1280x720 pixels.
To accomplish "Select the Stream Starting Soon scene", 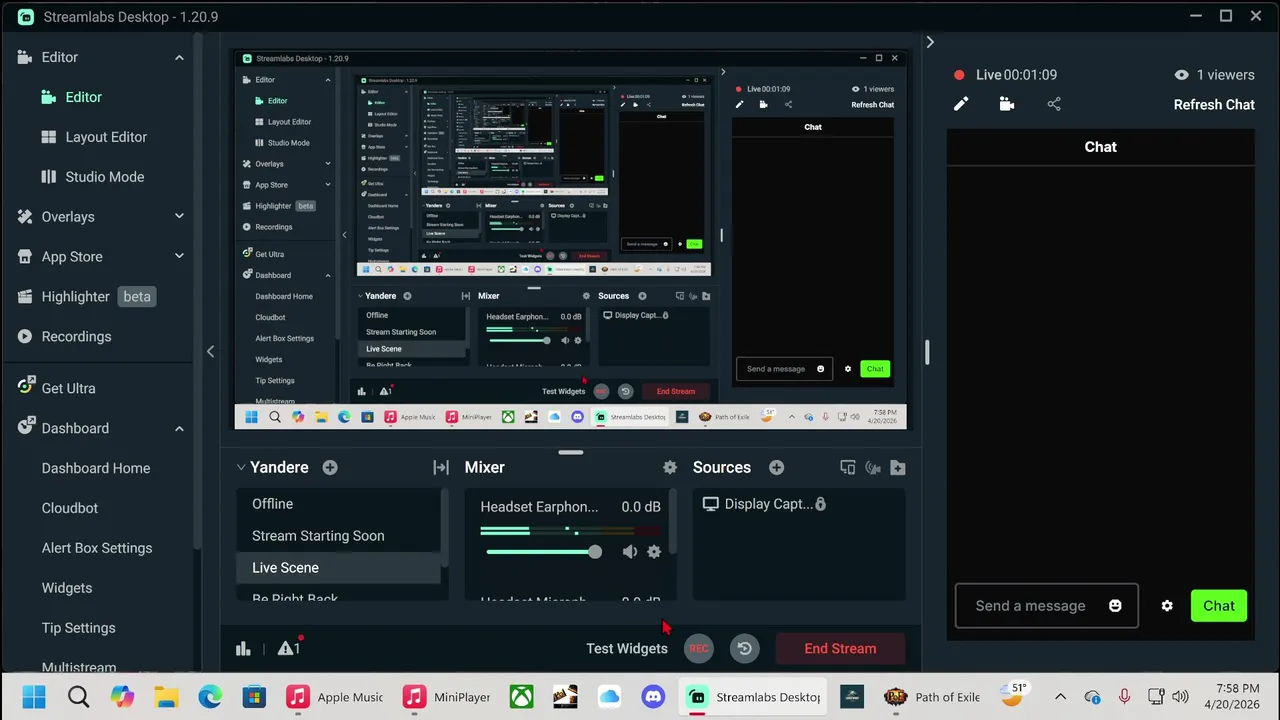I will click(x=338, y=536).
